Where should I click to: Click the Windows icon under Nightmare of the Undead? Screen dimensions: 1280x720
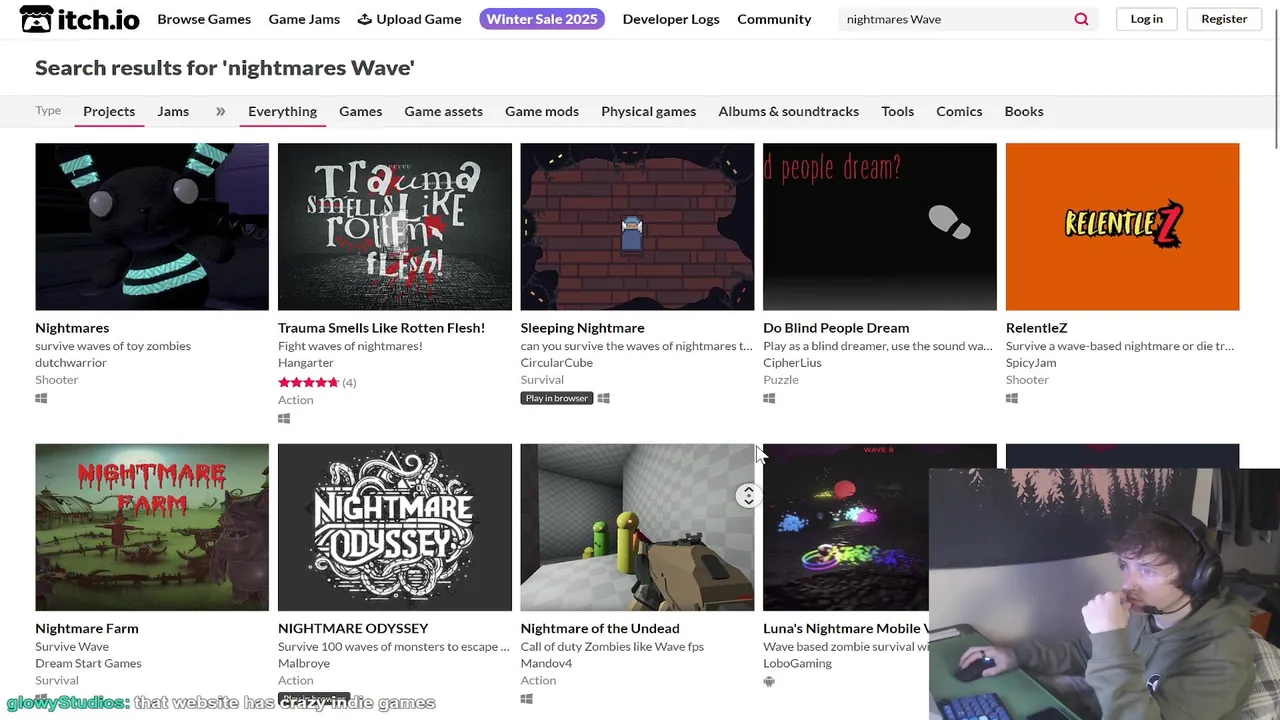tap(527, 699)
